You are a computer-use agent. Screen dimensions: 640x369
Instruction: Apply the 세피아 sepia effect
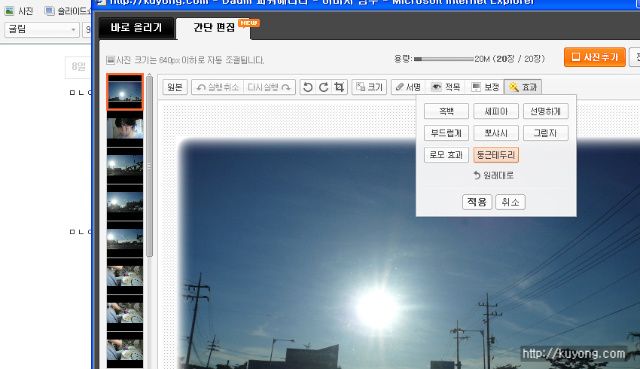tap(496, 111)
